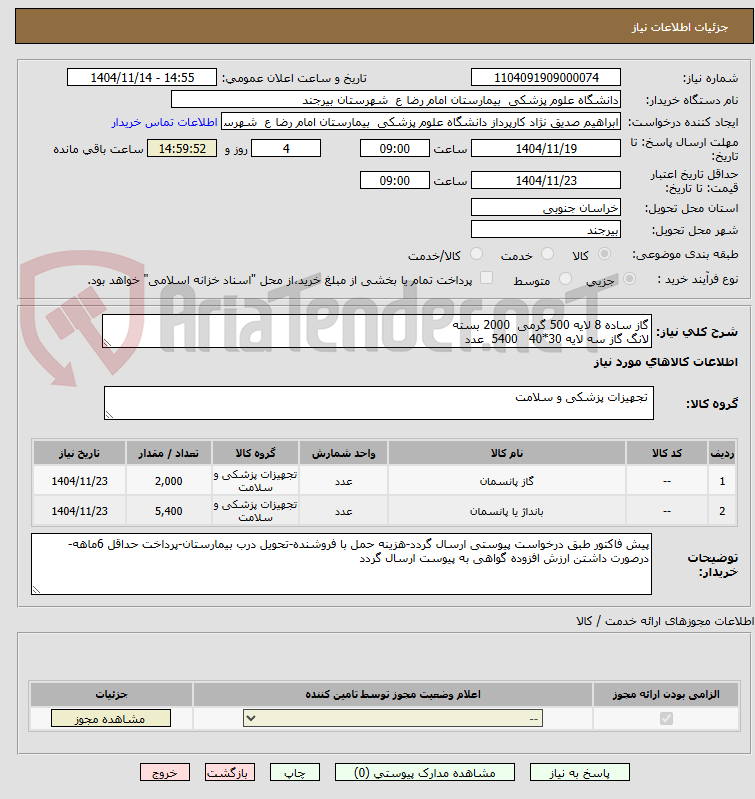Click the الزامی بودن ارائه مجوز column header
The image size is (755, 799).
click(x=666, y=694)
